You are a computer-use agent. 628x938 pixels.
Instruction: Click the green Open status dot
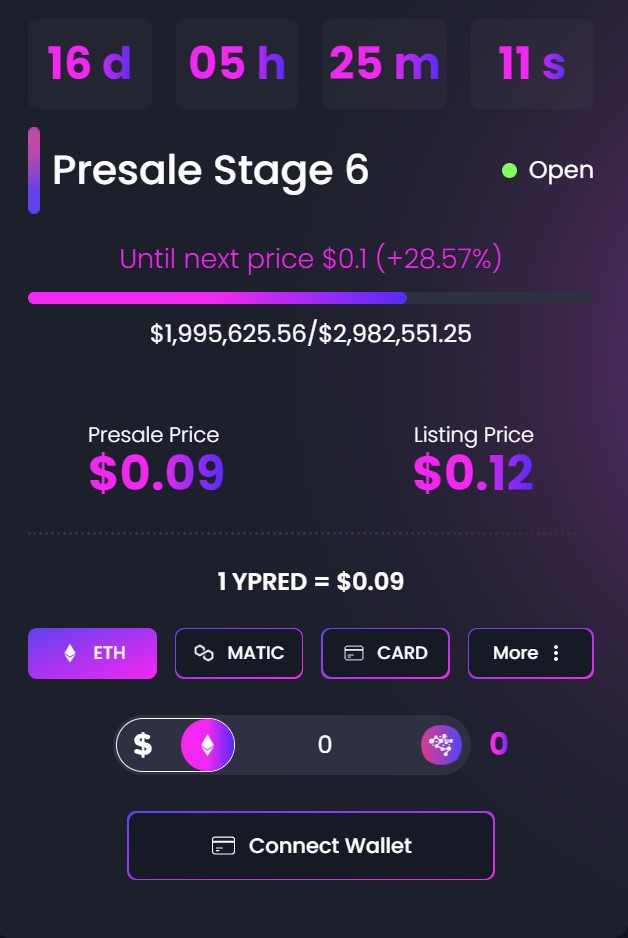pos(509,170)
